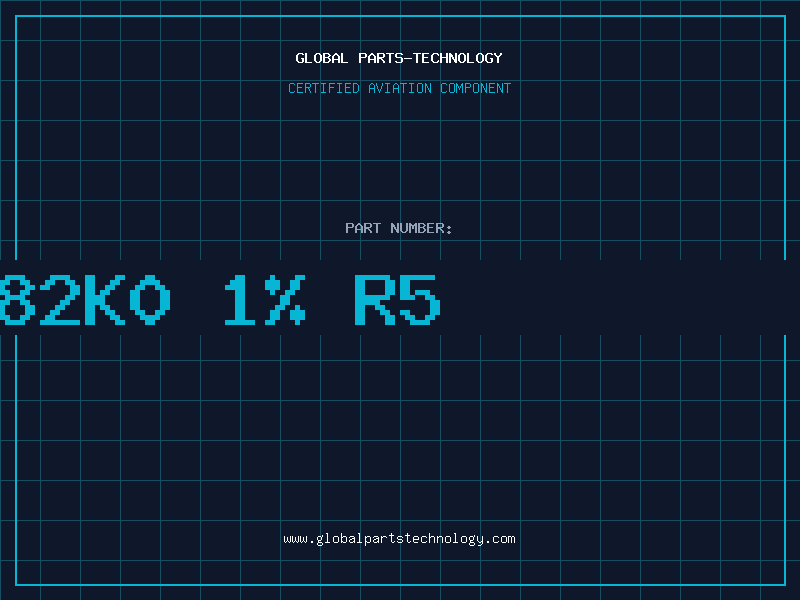Click the 1% part number segment
The width and height of the screenshot is (800, 600).
265,300
